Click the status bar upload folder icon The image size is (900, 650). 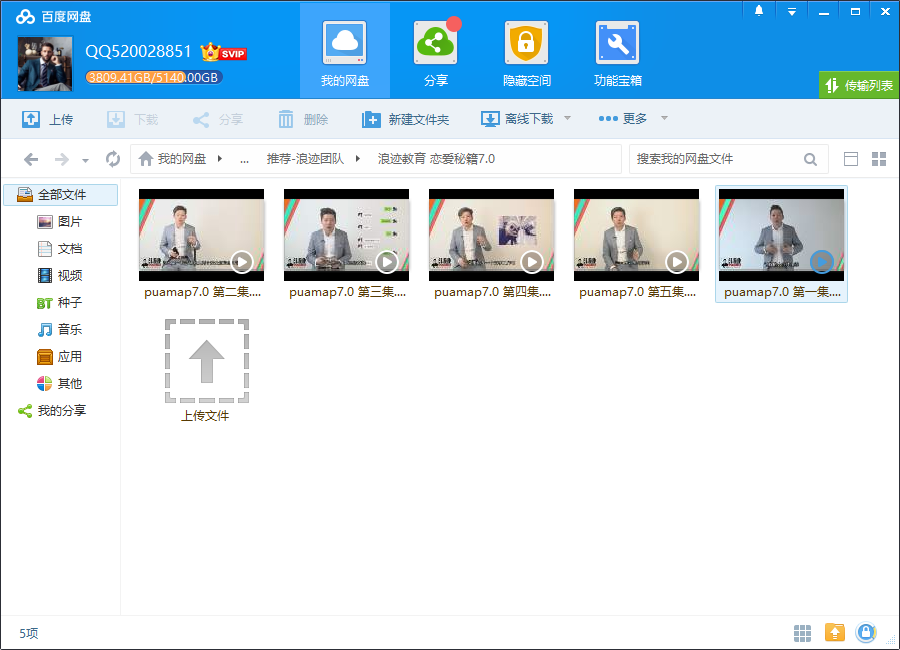835,633
